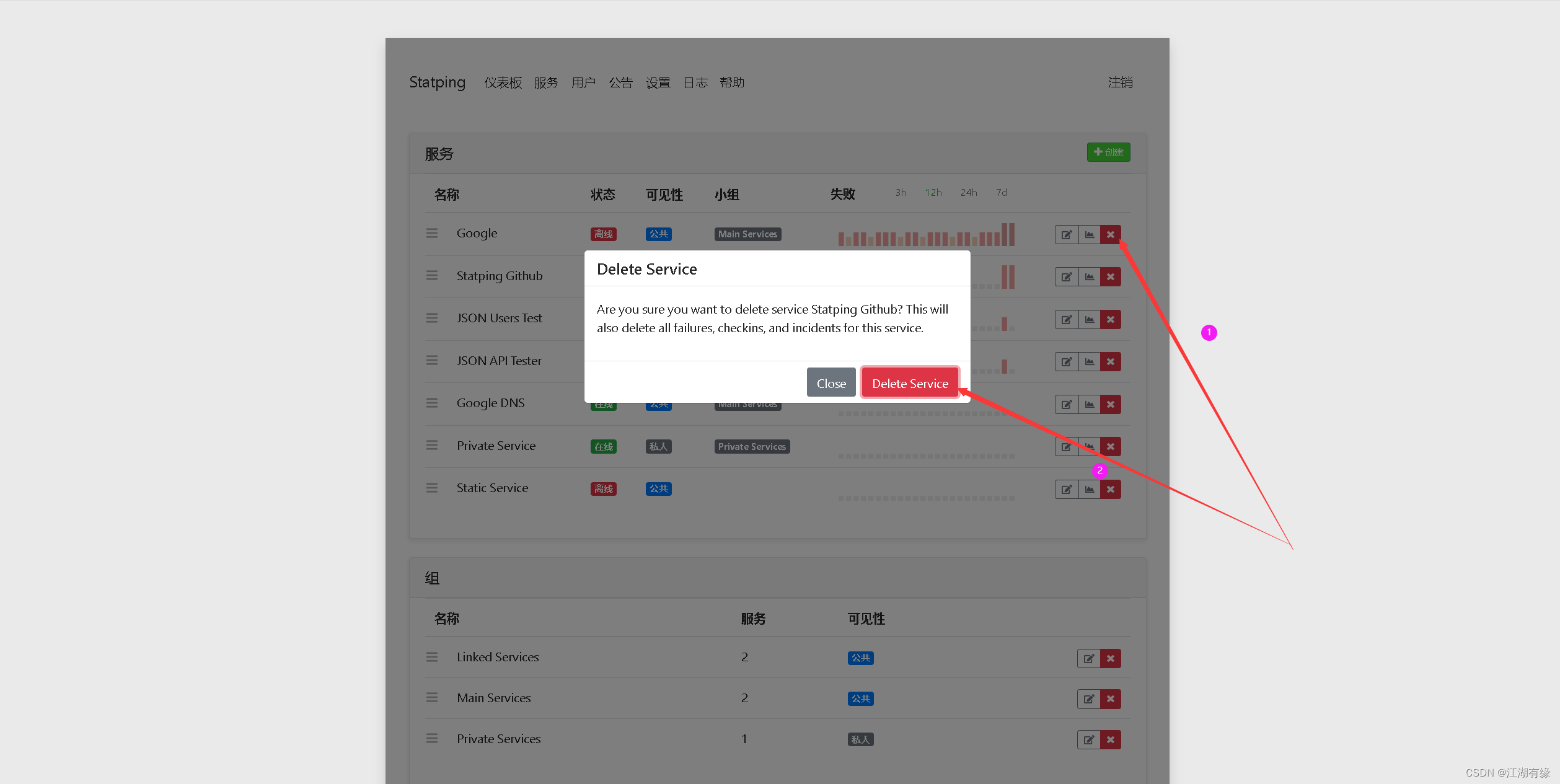Edit the Google DNS service
Screen dimensions: 1560x784
(1067, 405)
